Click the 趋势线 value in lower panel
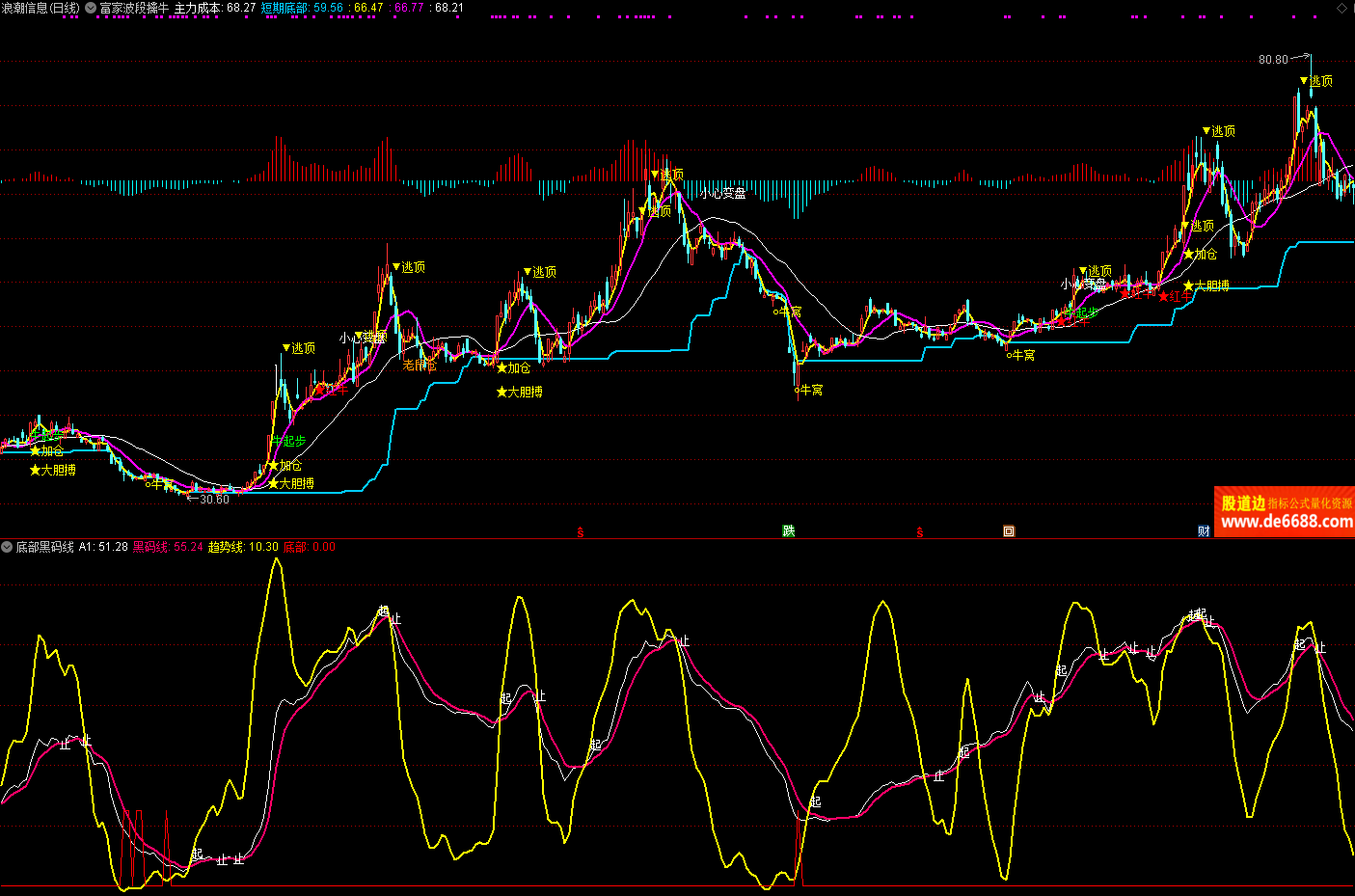The image size is (1355, 896). point(243,547)
